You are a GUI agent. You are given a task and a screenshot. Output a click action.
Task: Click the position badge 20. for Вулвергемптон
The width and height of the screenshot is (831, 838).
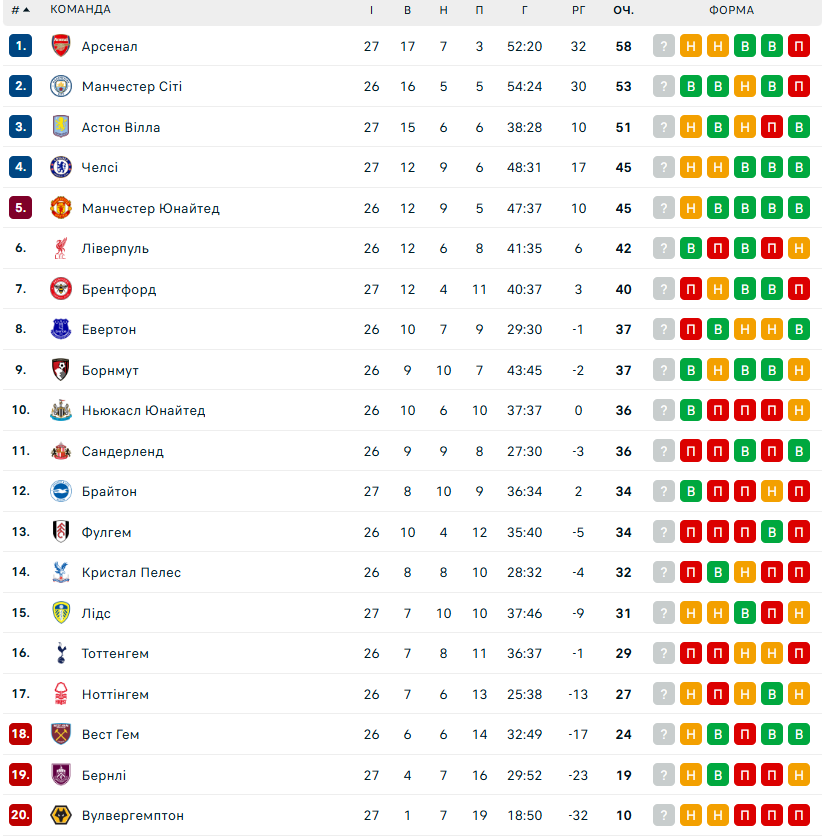pos(21,815)
